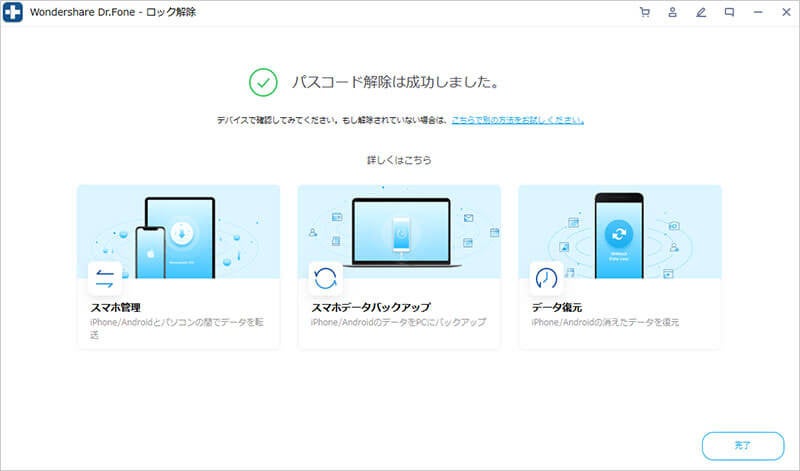The height and width of the screenshot is (471, 800).
Task: Click the Wondershare Dr.Fone - ロック解除 title text
Action: coord(113,12)
